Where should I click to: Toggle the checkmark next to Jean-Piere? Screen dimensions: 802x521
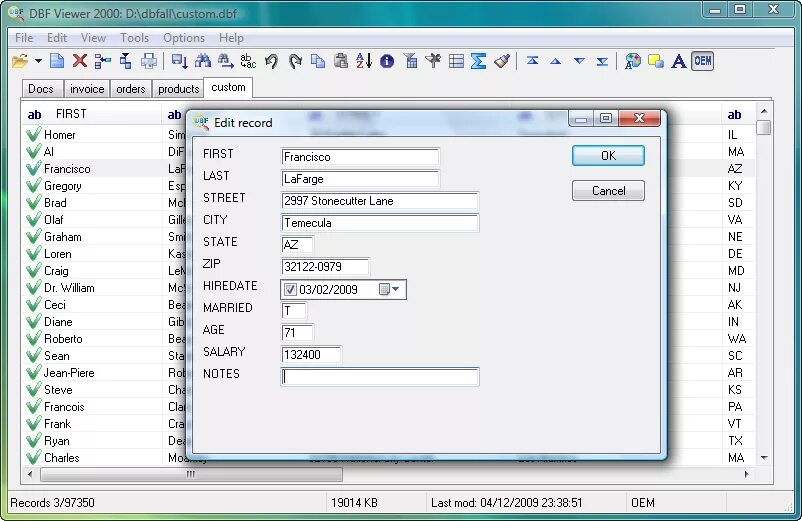pos(33,373)
